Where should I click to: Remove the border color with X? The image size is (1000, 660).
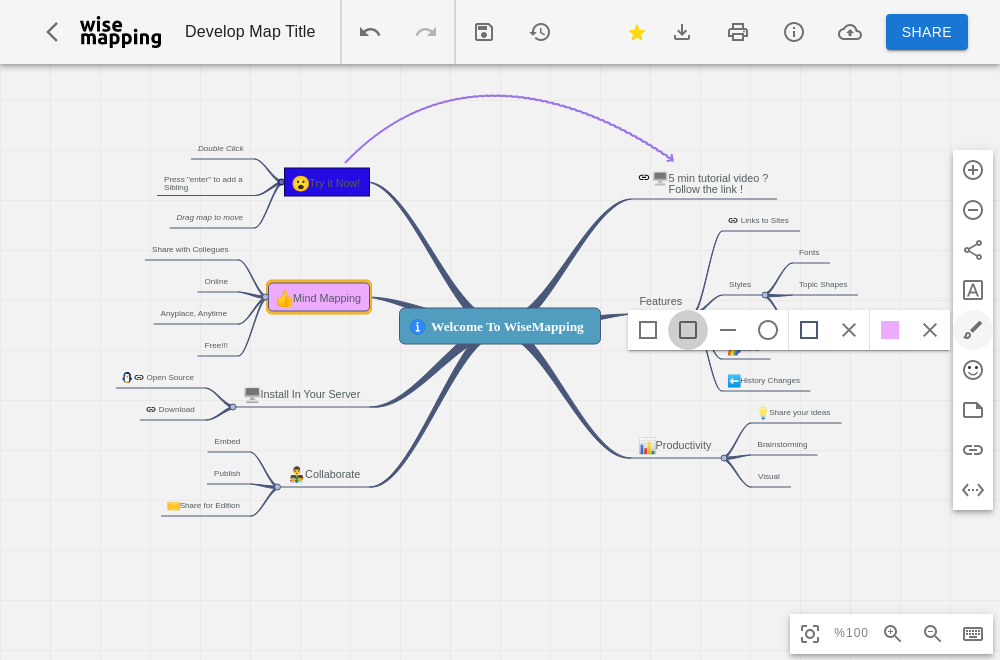[x=849, y=330]
